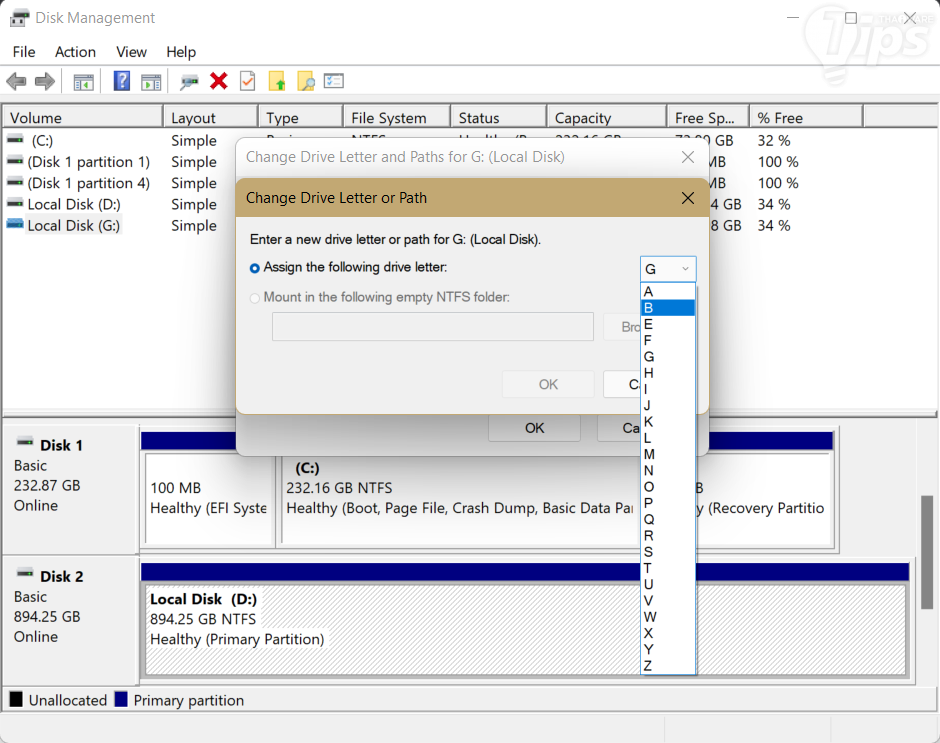Choose letter A from drive letter list

click(x=668, y=291)
